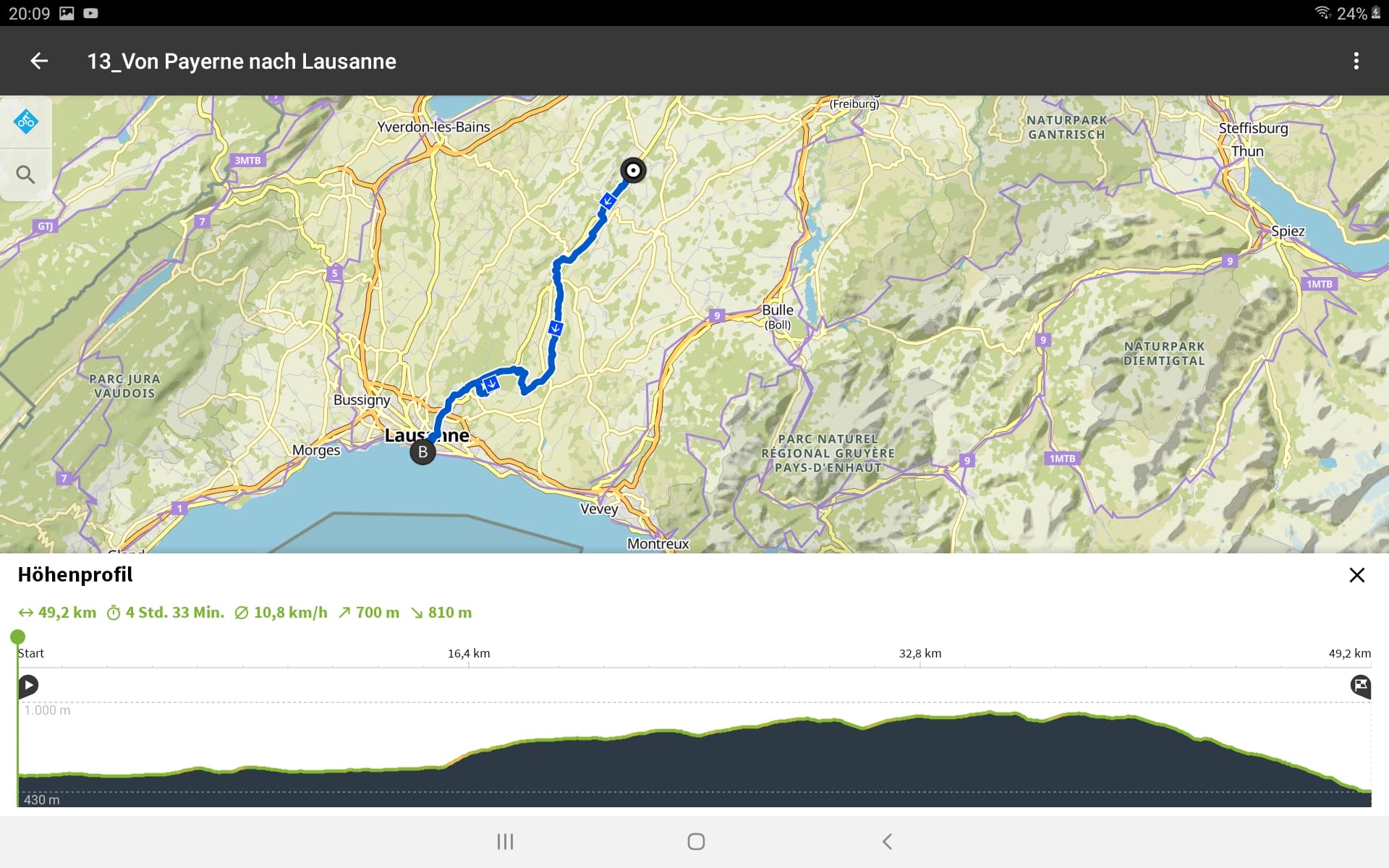Tap the route start point marker
The width and height of the screenshot is (1389, 868).
[x=633, y=171]
